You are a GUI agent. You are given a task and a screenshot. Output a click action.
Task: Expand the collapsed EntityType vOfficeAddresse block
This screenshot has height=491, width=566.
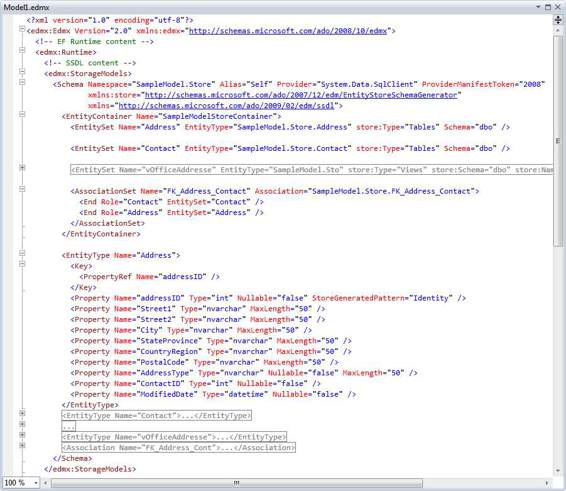coord(22,435)
